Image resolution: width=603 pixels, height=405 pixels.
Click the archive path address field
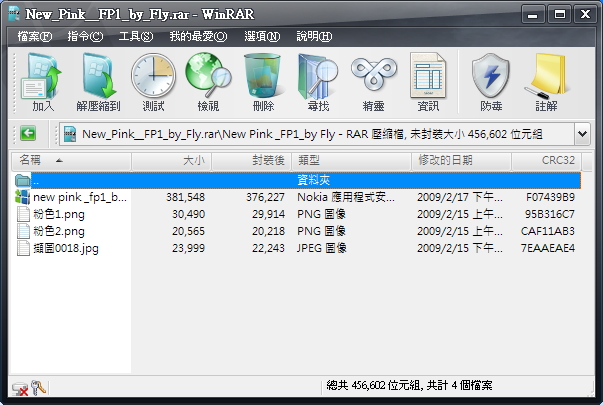pos(317,134)
